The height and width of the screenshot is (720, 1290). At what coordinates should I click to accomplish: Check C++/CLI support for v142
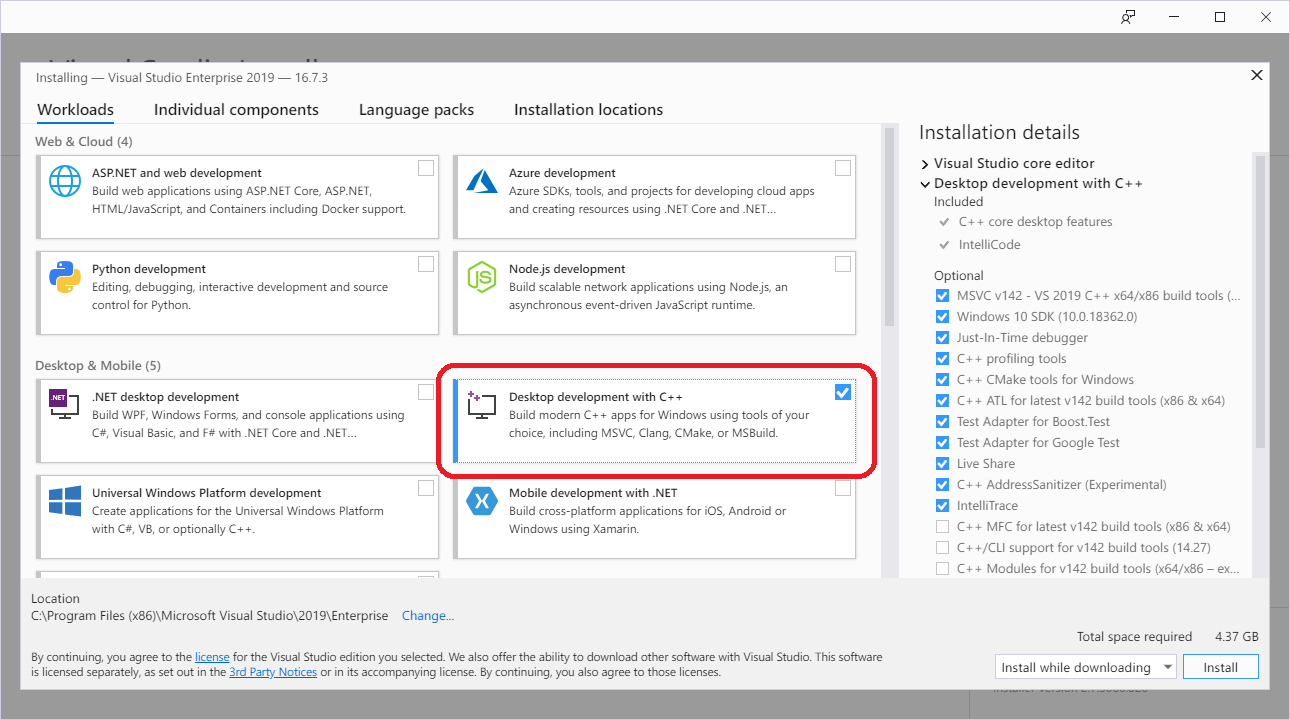pyautogui.click(x=942, y=548)
